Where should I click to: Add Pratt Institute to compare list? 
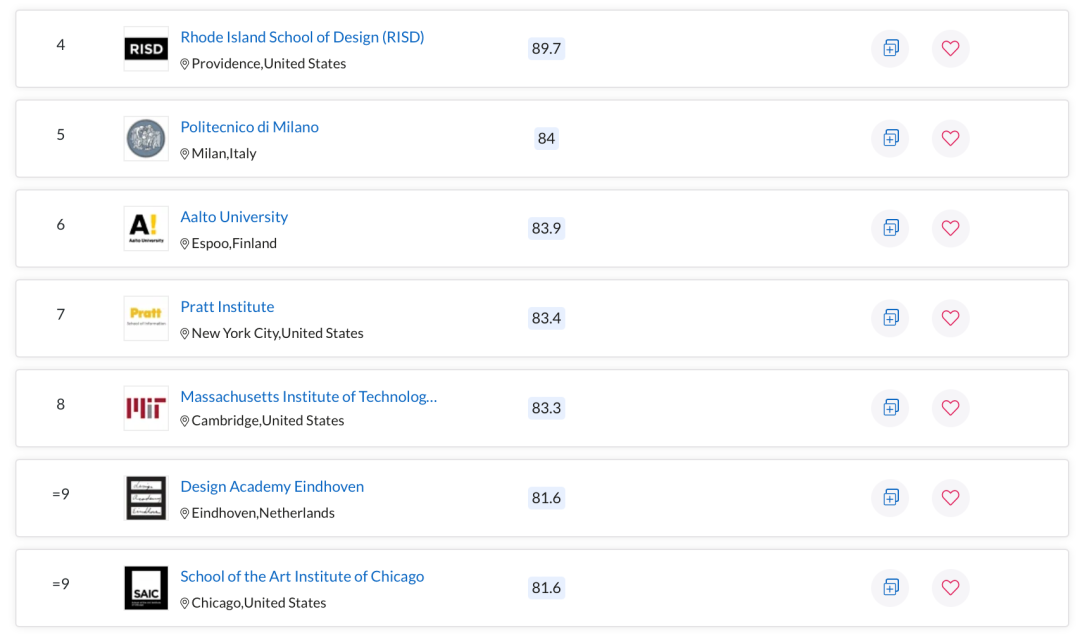coord(891,318)
